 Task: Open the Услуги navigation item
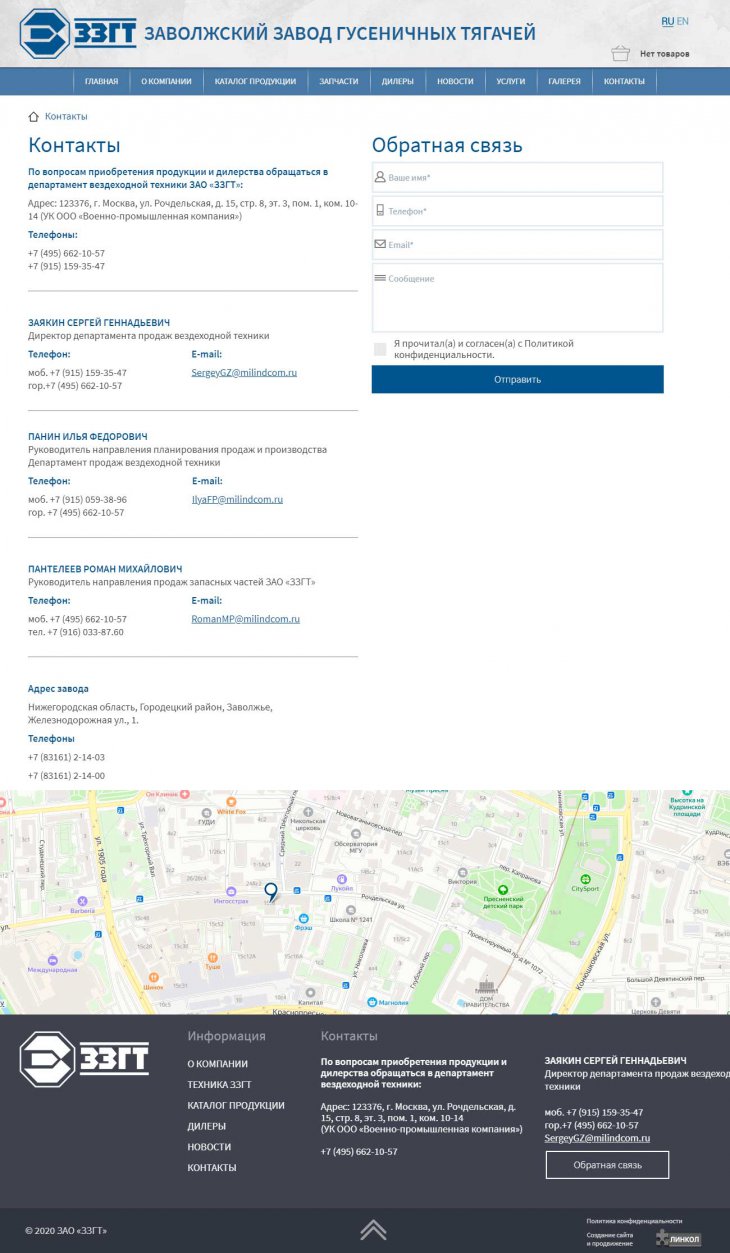510,81
